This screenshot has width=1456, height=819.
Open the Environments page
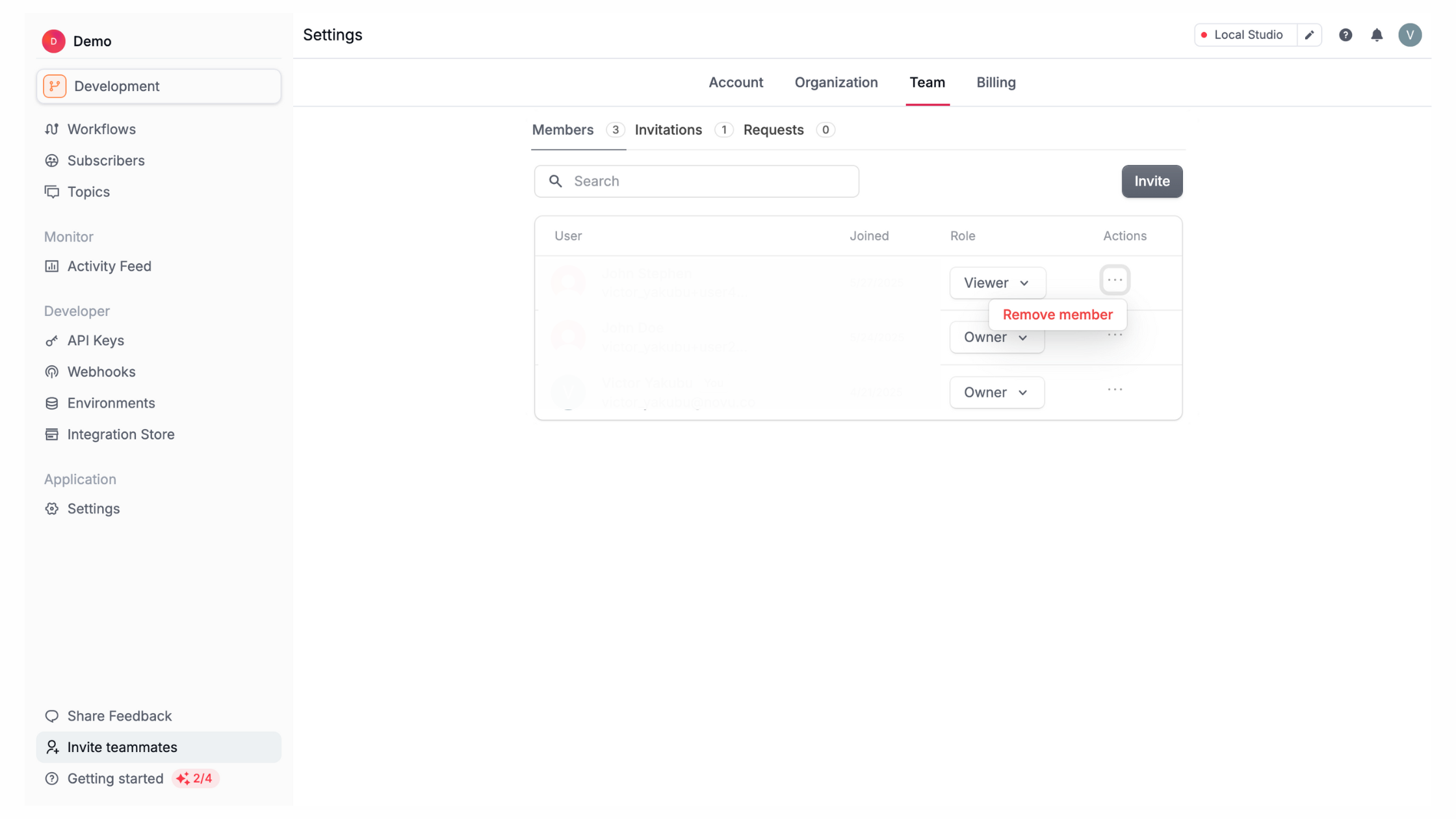click(110, 402)
